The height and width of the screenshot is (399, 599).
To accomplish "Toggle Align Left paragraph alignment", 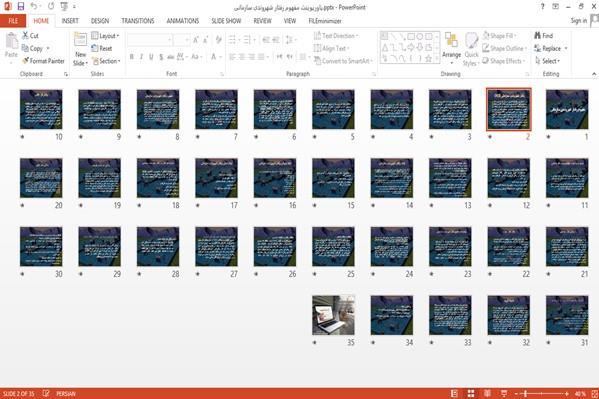I will (x=232, y=57).
